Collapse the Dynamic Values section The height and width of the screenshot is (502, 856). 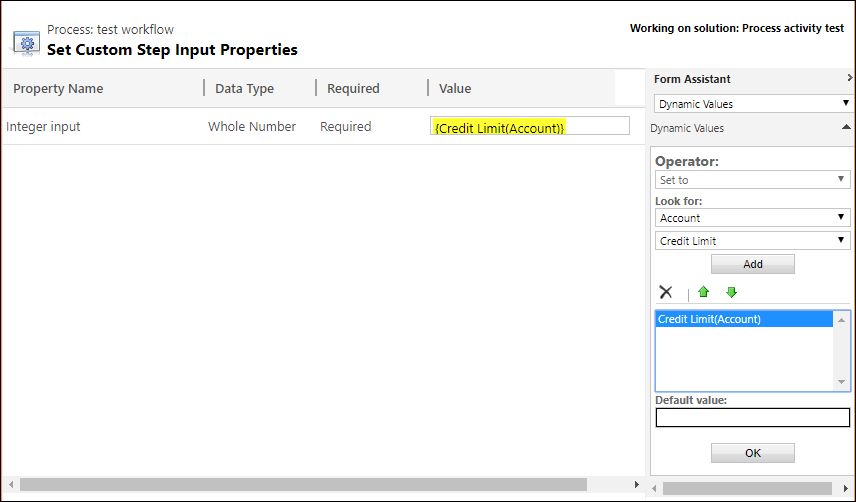846,128
